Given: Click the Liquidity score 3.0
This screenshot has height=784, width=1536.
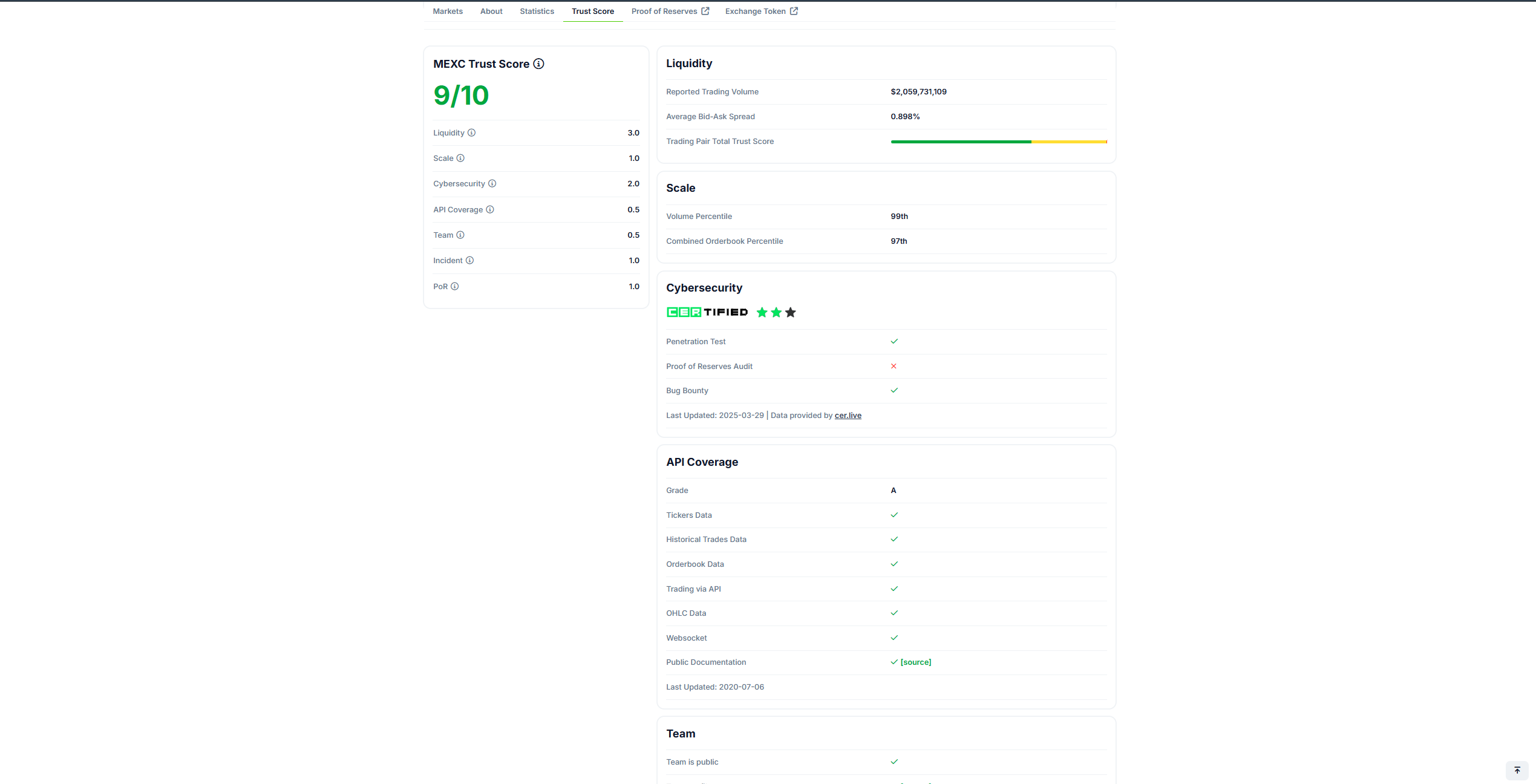Looking at the screenshot, I should pos(633,132).
